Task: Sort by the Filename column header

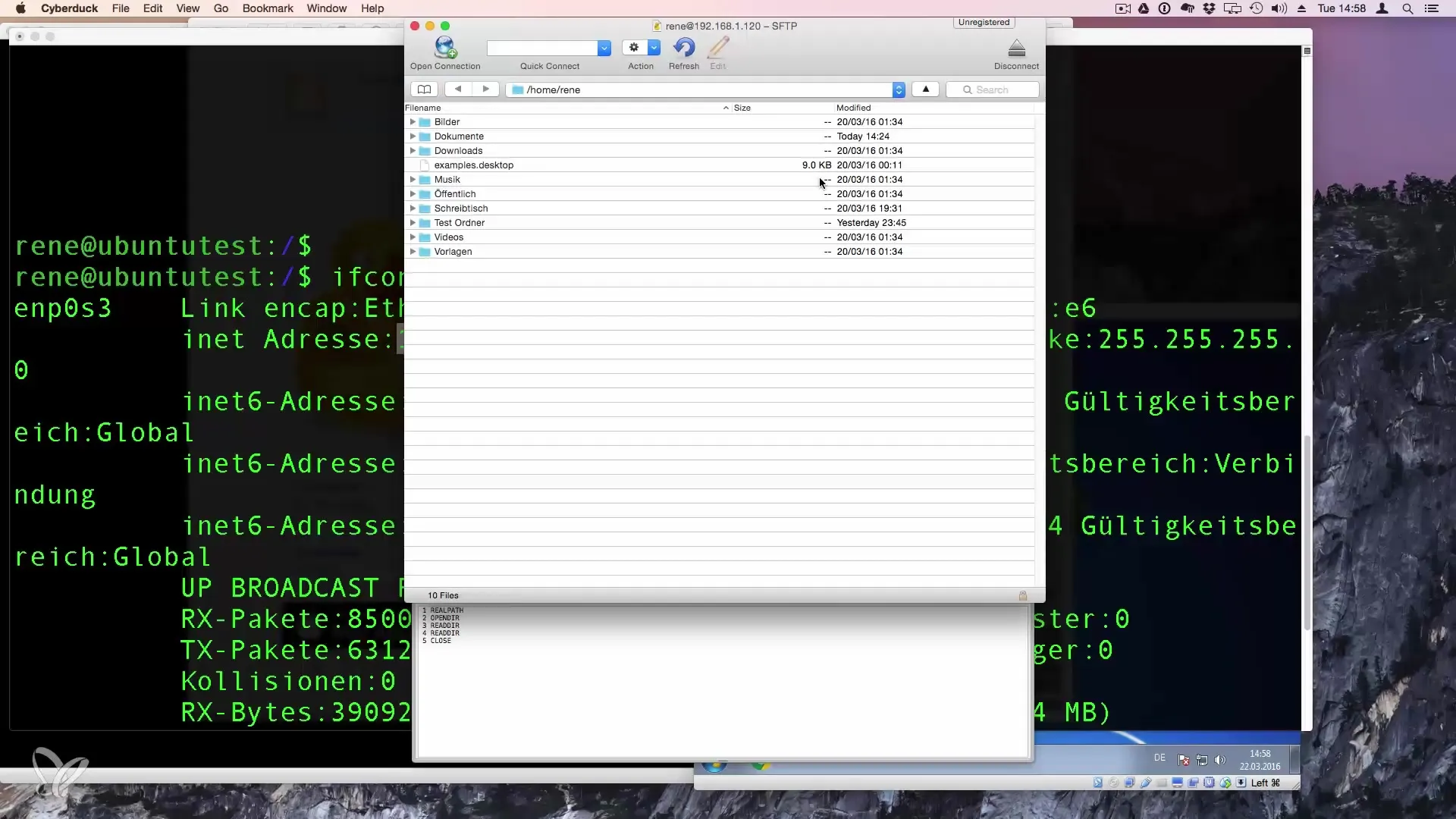Action: (x=567, y=108)
